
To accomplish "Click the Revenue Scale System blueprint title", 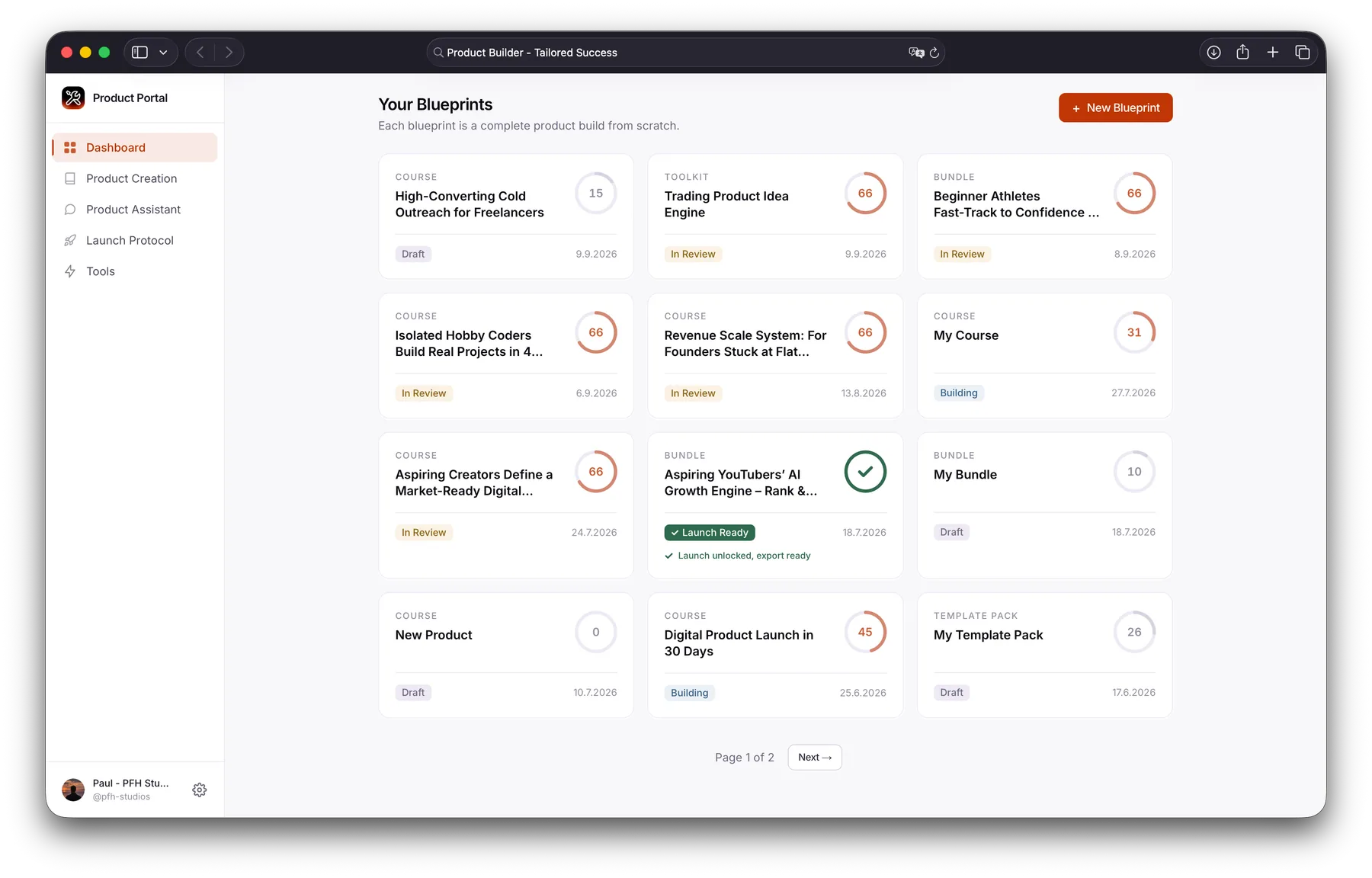I will click(x=745, y=344).
